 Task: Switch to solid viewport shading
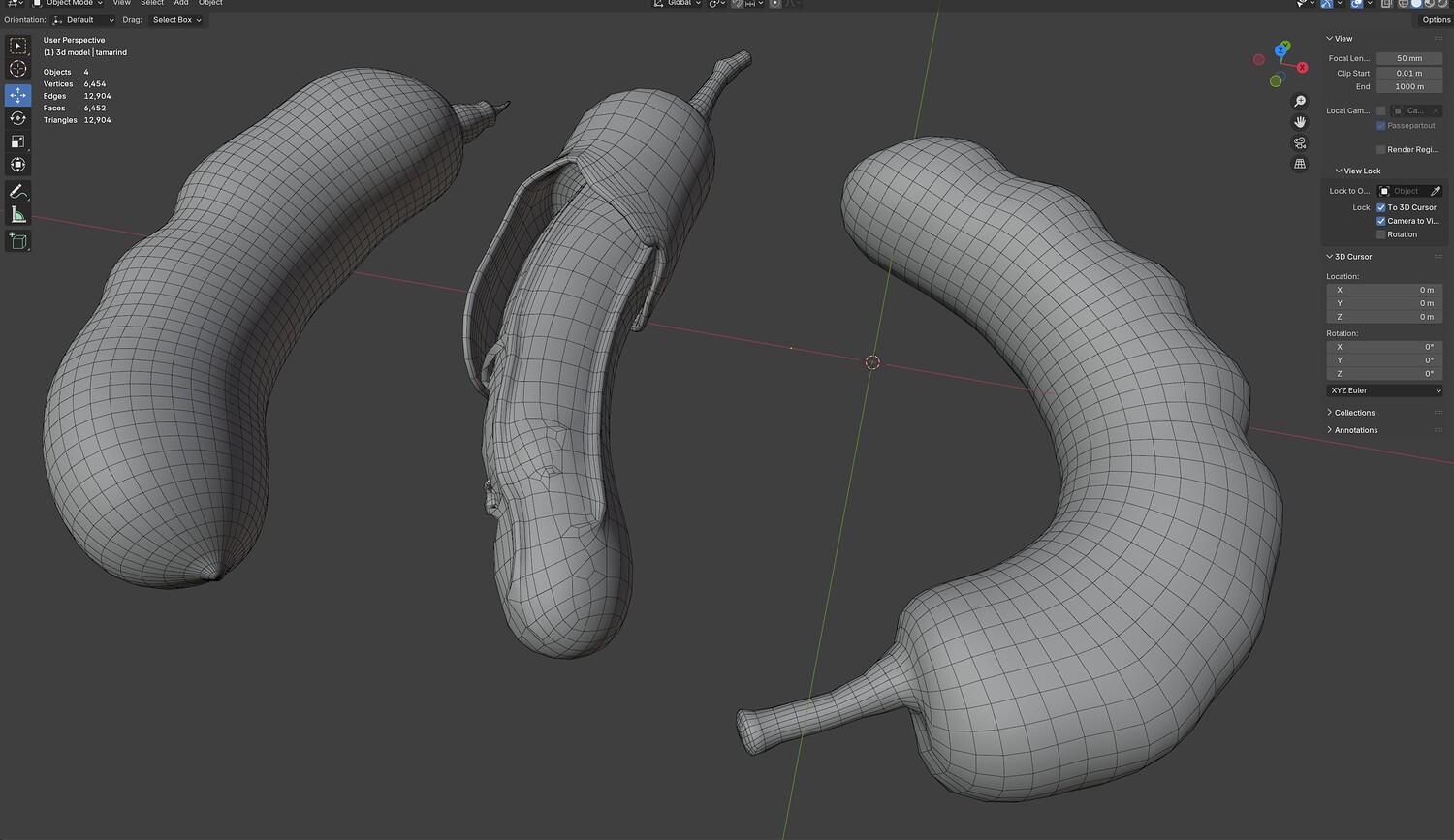[1416, 4]
